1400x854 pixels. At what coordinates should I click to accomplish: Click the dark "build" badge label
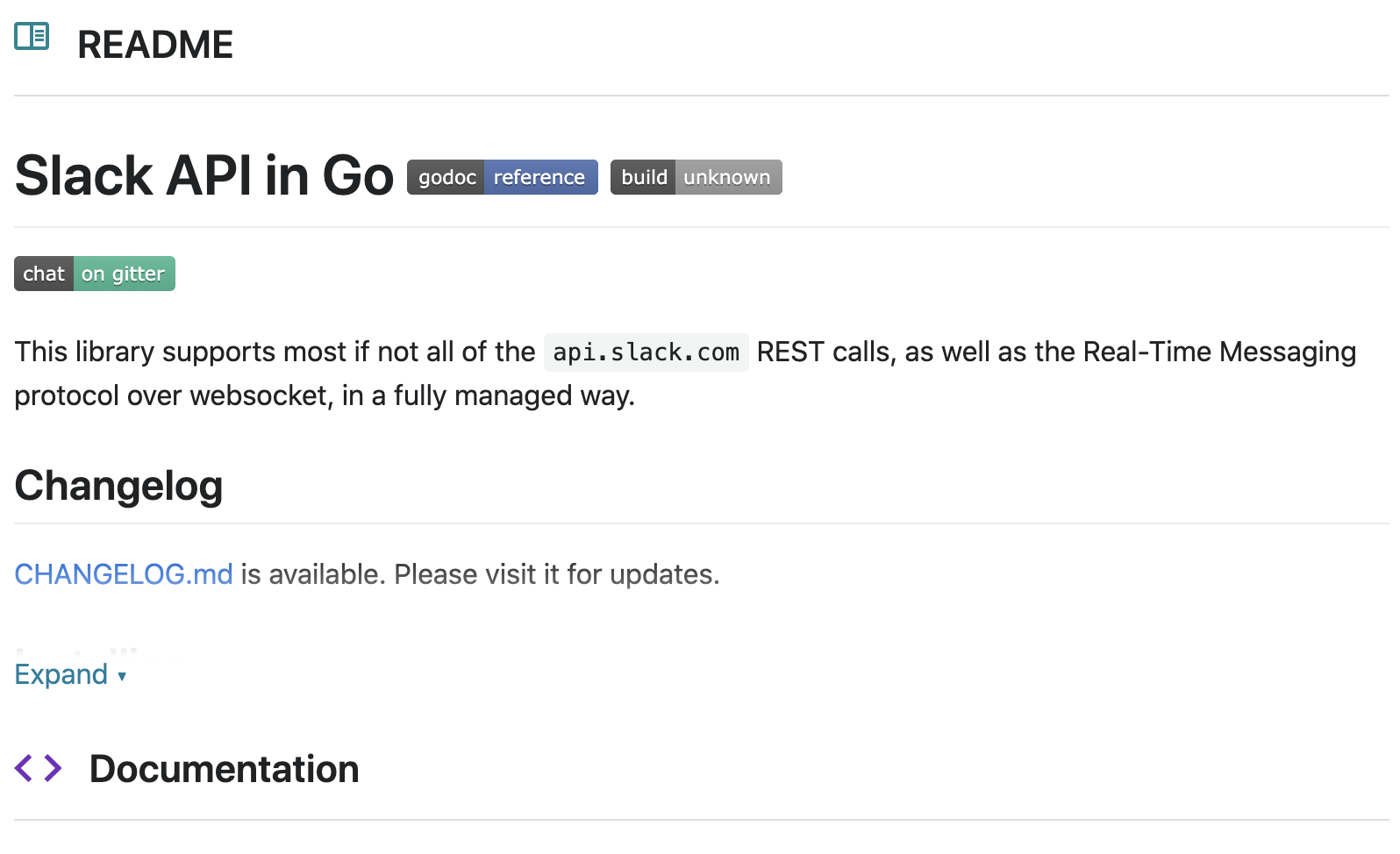(643, 177)
